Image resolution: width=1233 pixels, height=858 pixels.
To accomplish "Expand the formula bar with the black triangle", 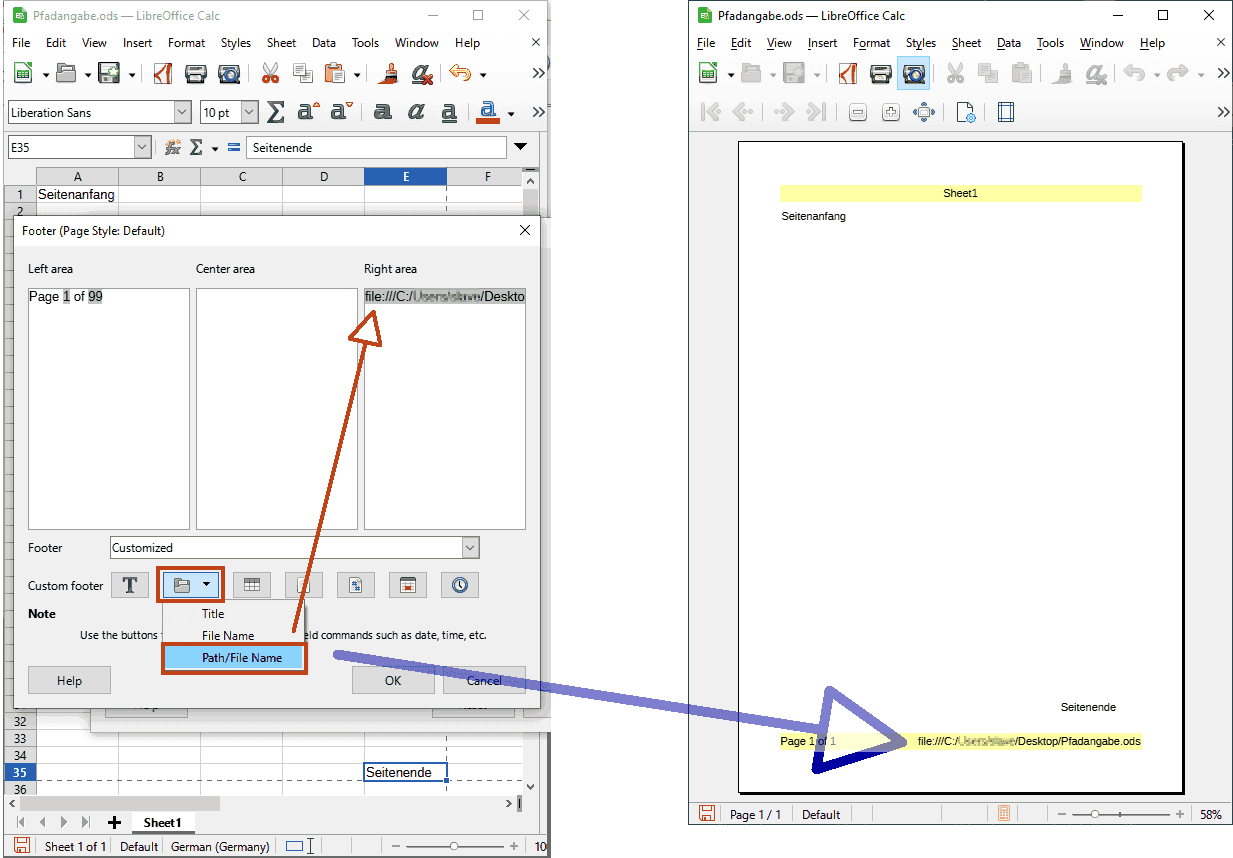I will point(520,147).
